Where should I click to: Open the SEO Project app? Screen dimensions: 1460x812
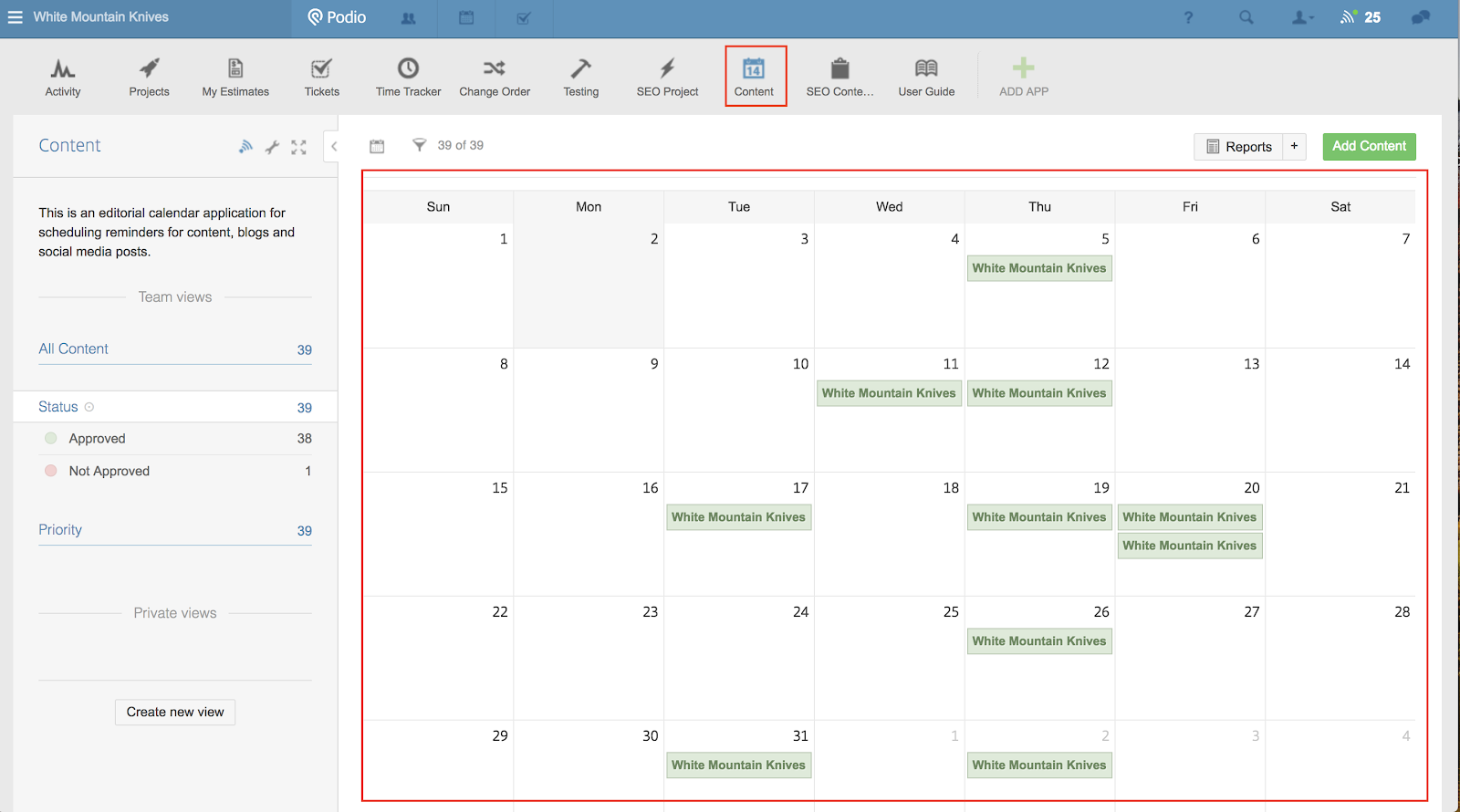pyautogui.click(x=667, y=78)
